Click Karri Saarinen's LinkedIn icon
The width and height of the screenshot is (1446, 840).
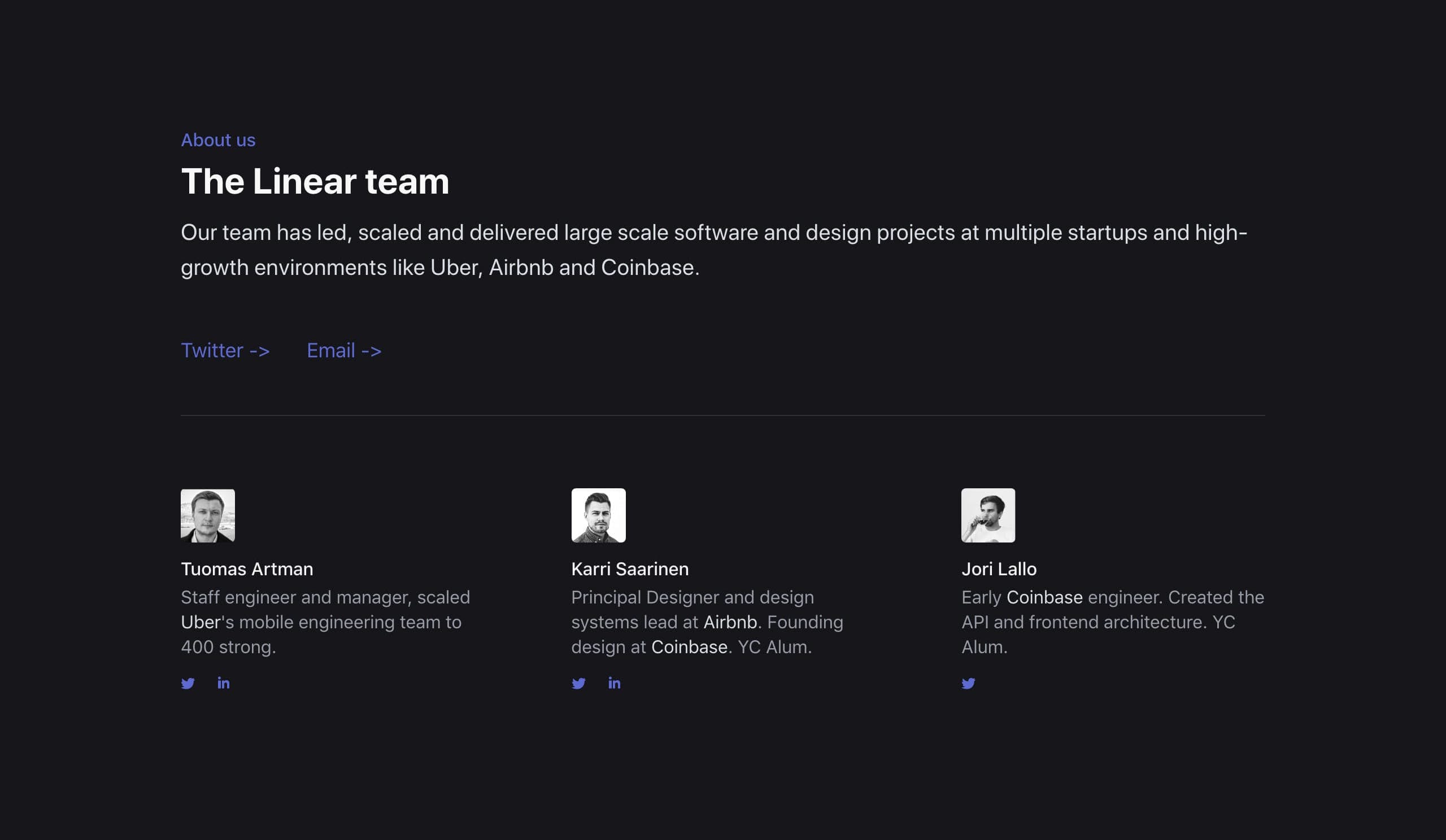[614, 683]
